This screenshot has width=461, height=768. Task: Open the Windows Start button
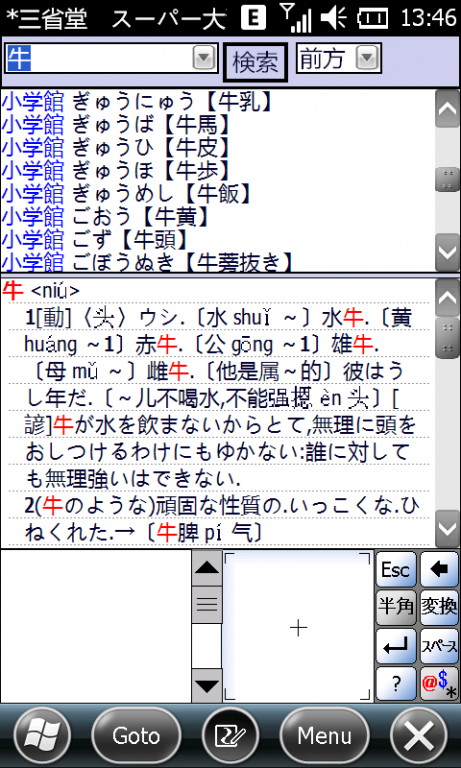42,735
